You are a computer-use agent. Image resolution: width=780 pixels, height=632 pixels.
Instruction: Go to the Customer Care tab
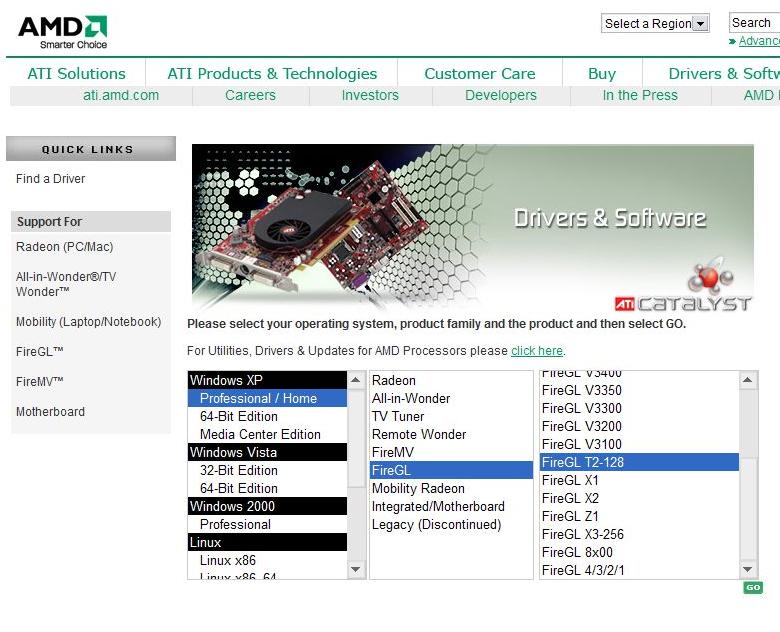[479, 73]
